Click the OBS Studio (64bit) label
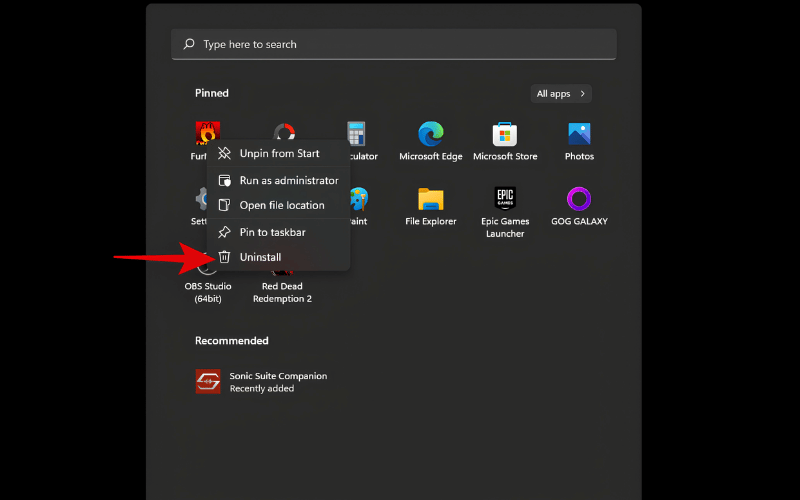 pyautogui.click(x=208, y=292)
